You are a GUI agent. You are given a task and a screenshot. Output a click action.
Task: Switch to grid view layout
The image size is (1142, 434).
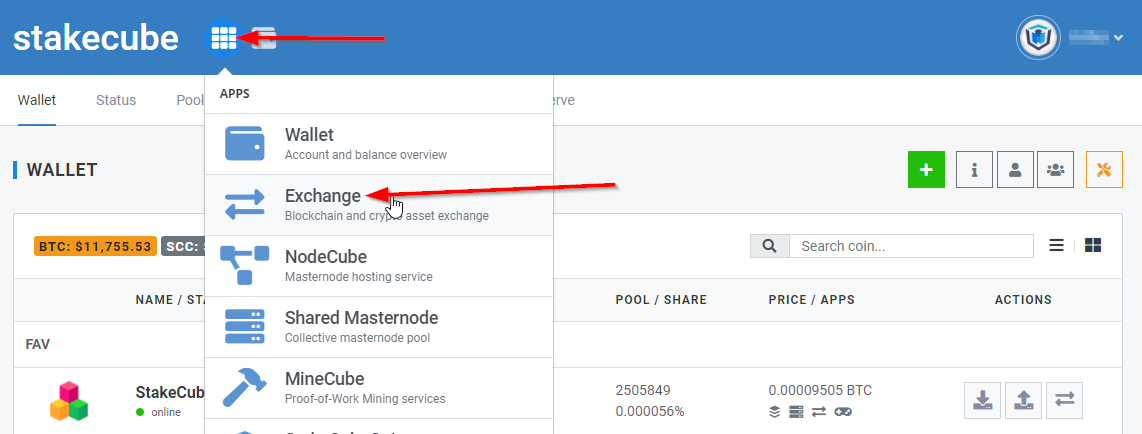pyautogui.click(x=1092, y=245)
